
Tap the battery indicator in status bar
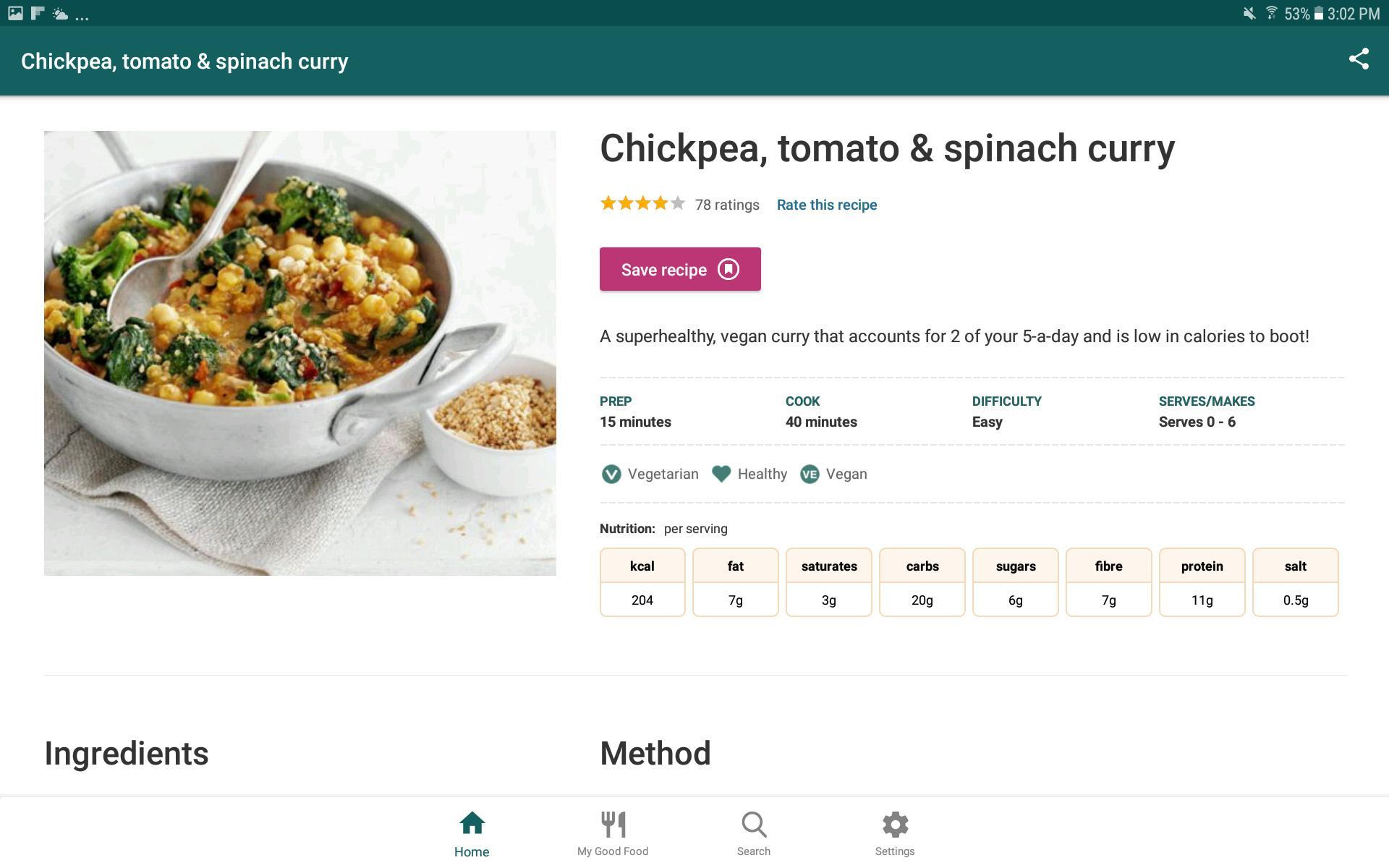1318,14
